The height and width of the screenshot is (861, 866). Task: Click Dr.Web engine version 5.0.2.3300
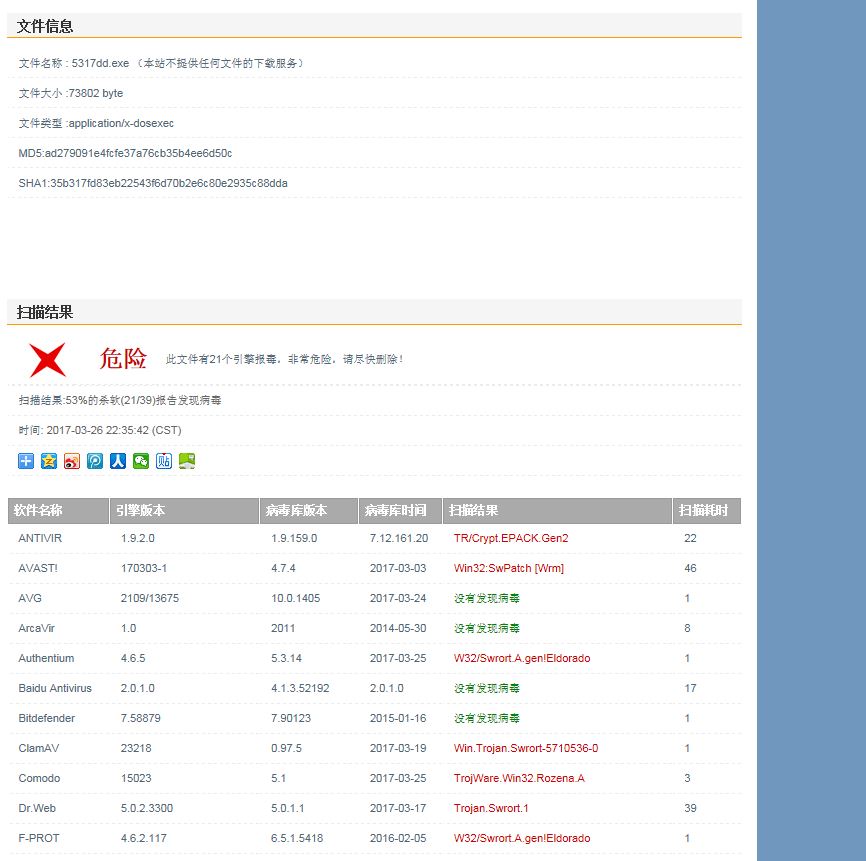(x=147, y=808)
